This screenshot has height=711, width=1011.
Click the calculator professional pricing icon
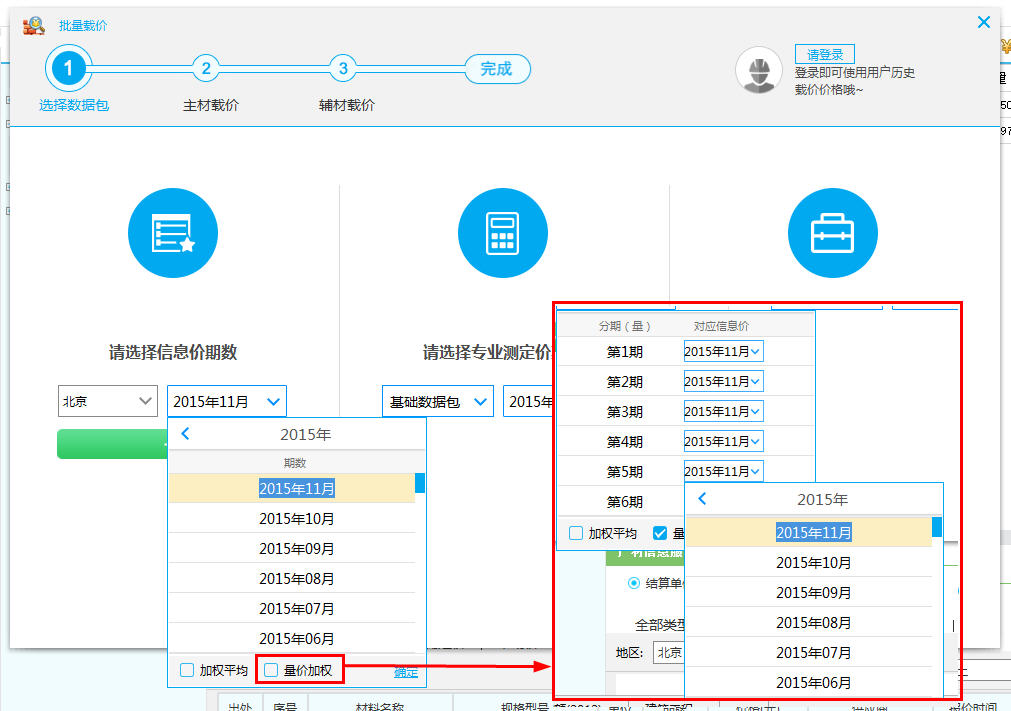click(x=502, y=233)
